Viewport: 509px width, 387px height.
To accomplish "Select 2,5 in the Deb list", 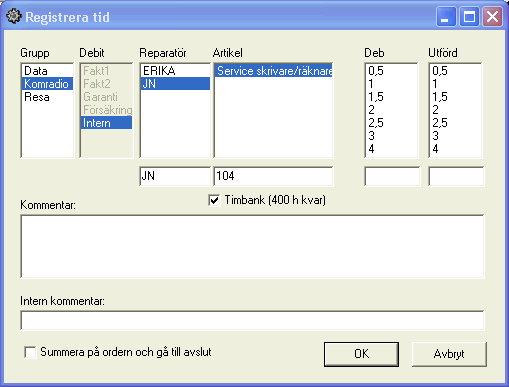I will 391,123.
